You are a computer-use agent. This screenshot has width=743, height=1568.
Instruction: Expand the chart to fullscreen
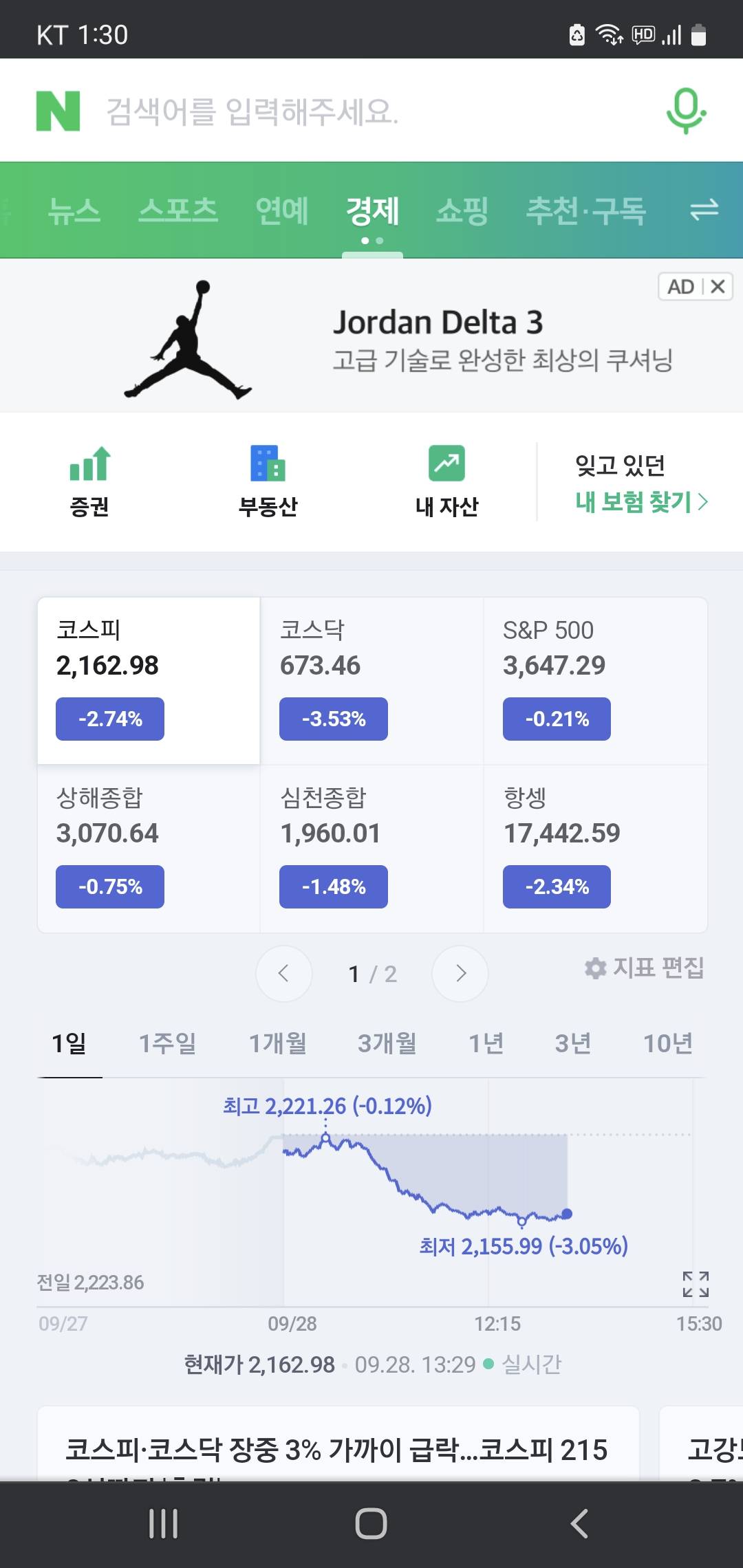[696, 1284]
